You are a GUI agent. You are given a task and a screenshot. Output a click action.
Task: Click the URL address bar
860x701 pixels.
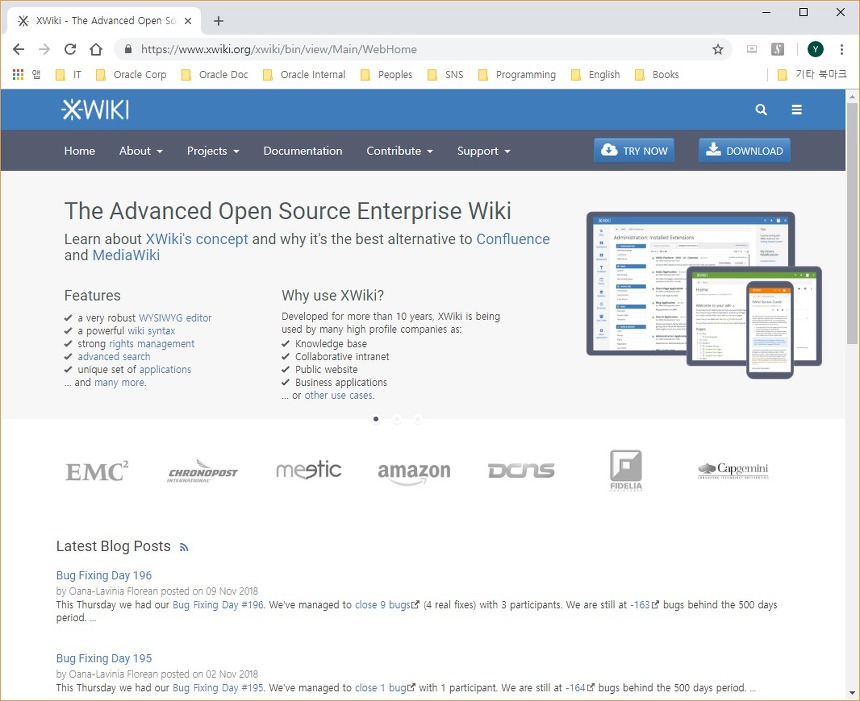pyautogui.click(x=422, y=49)
